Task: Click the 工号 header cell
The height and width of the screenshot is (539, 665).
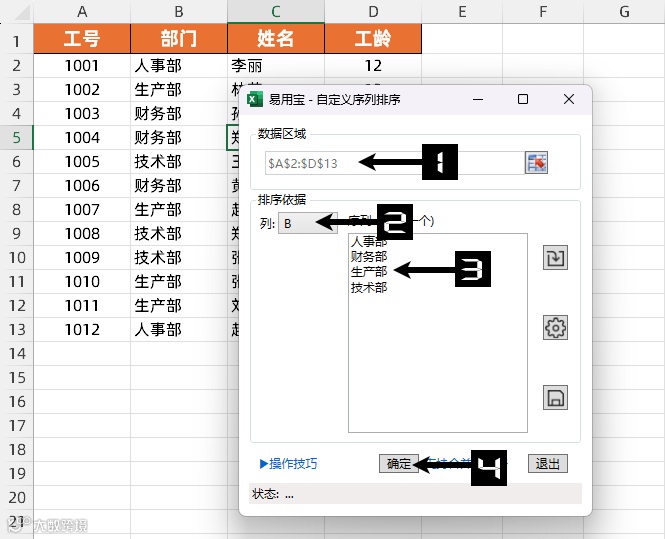Action: pyautogui.click(x=82, y=39)
